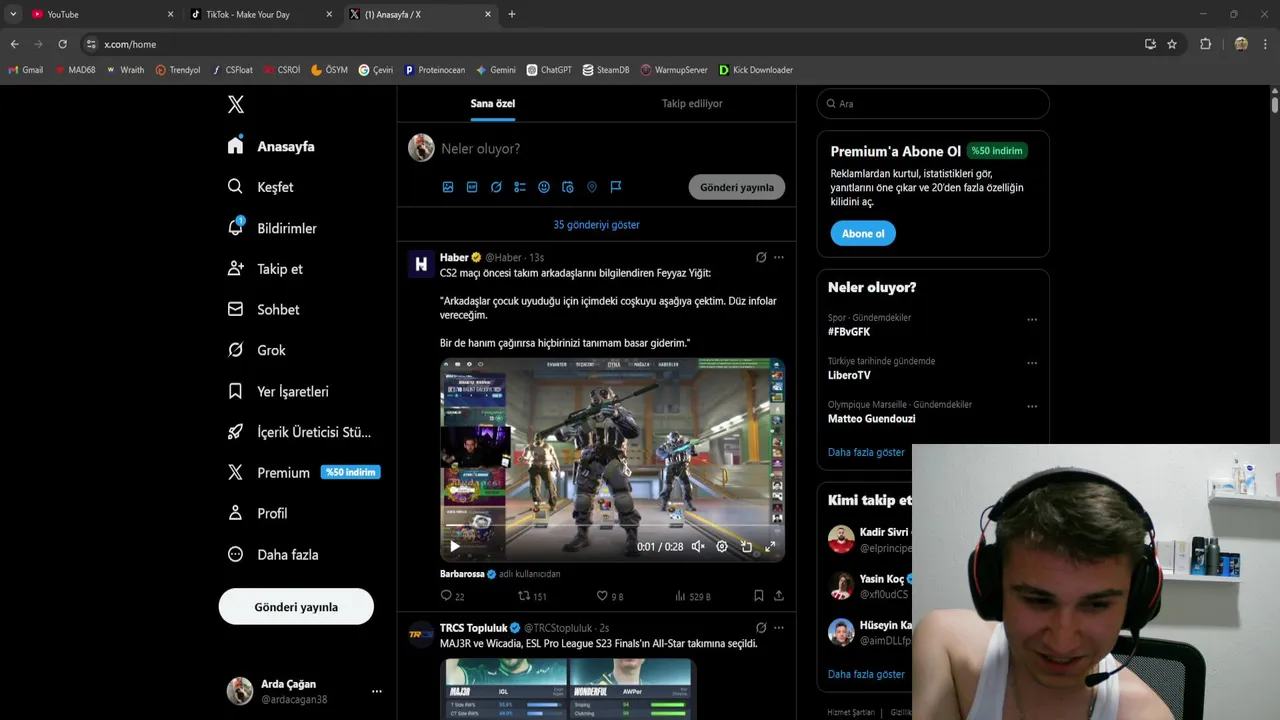
Task: Open İçerik Üreticisi Stüdyosu
Action: point(299,432)
